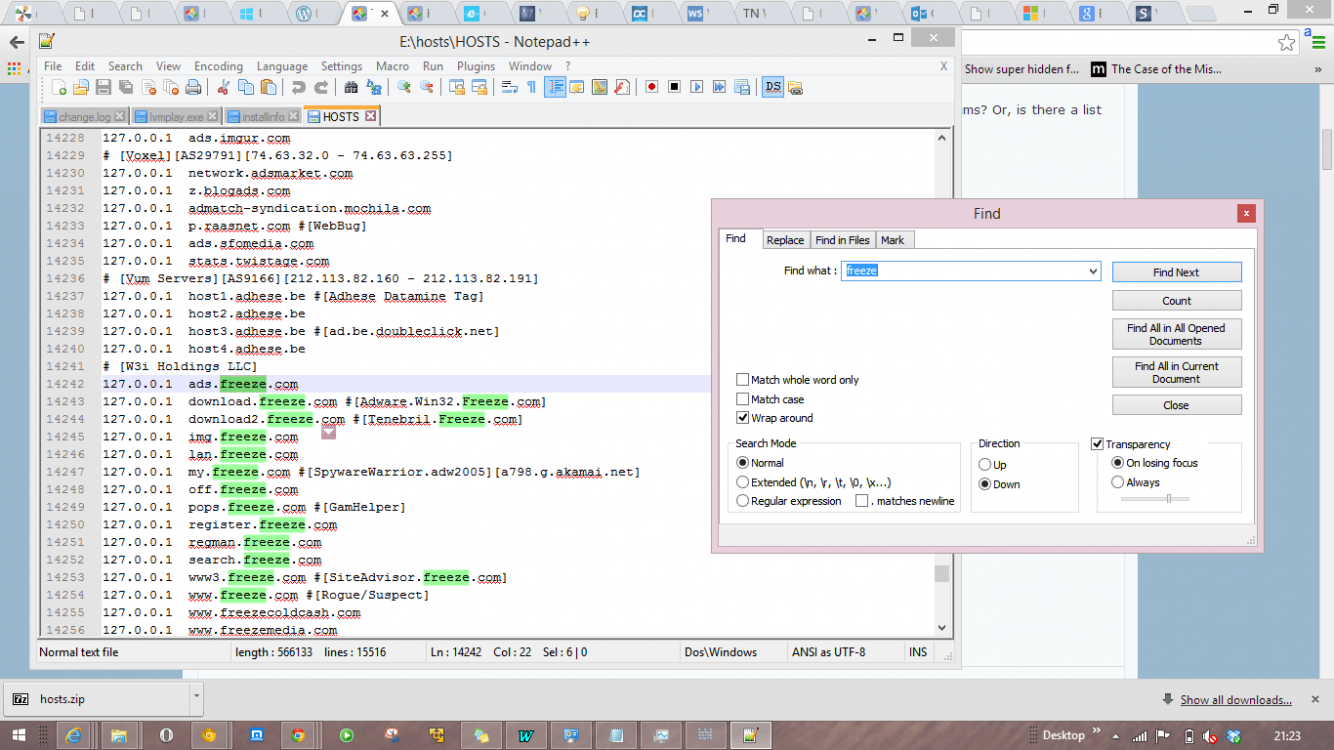This screenshot has height=750, width=1334.
Task: Click the Close button in Find dialog
Action: tap(1176, 405)
